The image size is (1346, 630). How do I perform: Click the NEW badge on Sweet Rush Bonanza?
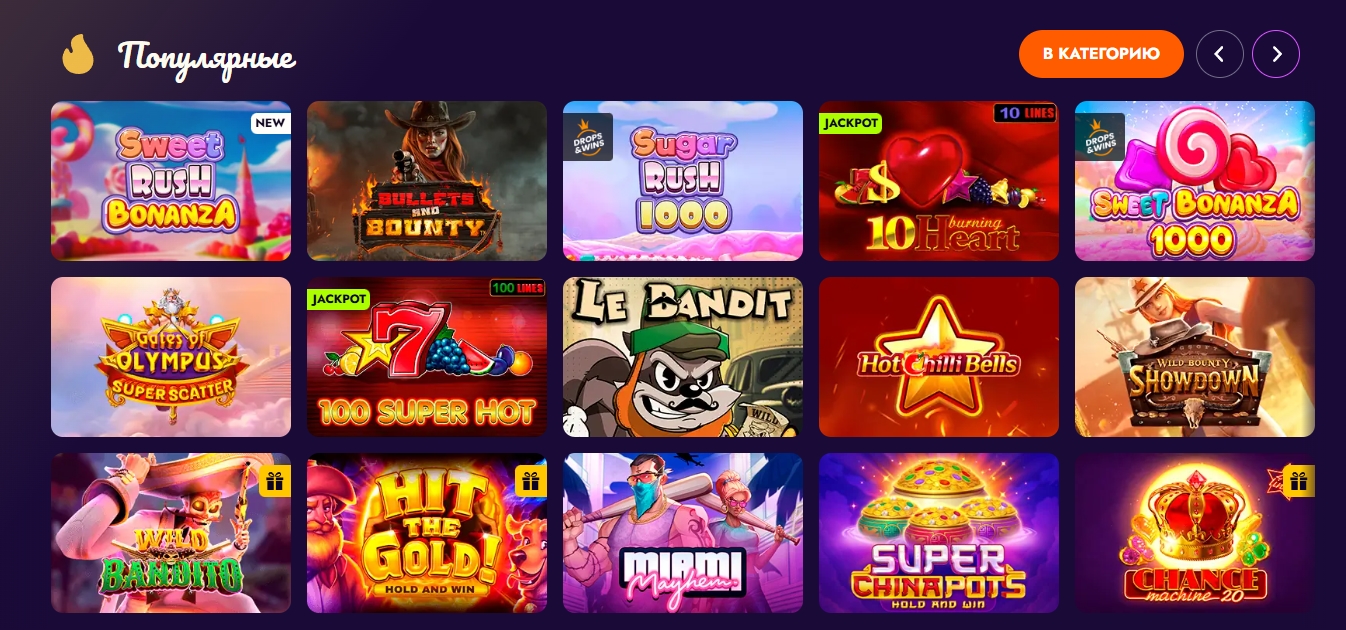click(x=270, y=123)
